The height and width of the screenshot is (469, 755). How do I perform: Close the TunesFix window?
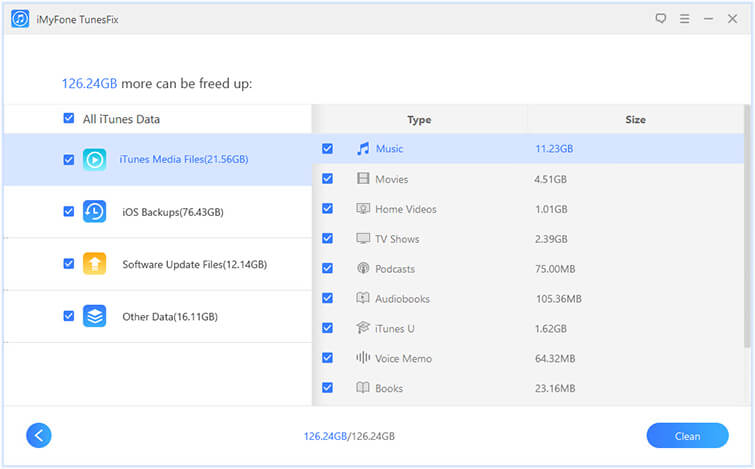coord(732,19)
